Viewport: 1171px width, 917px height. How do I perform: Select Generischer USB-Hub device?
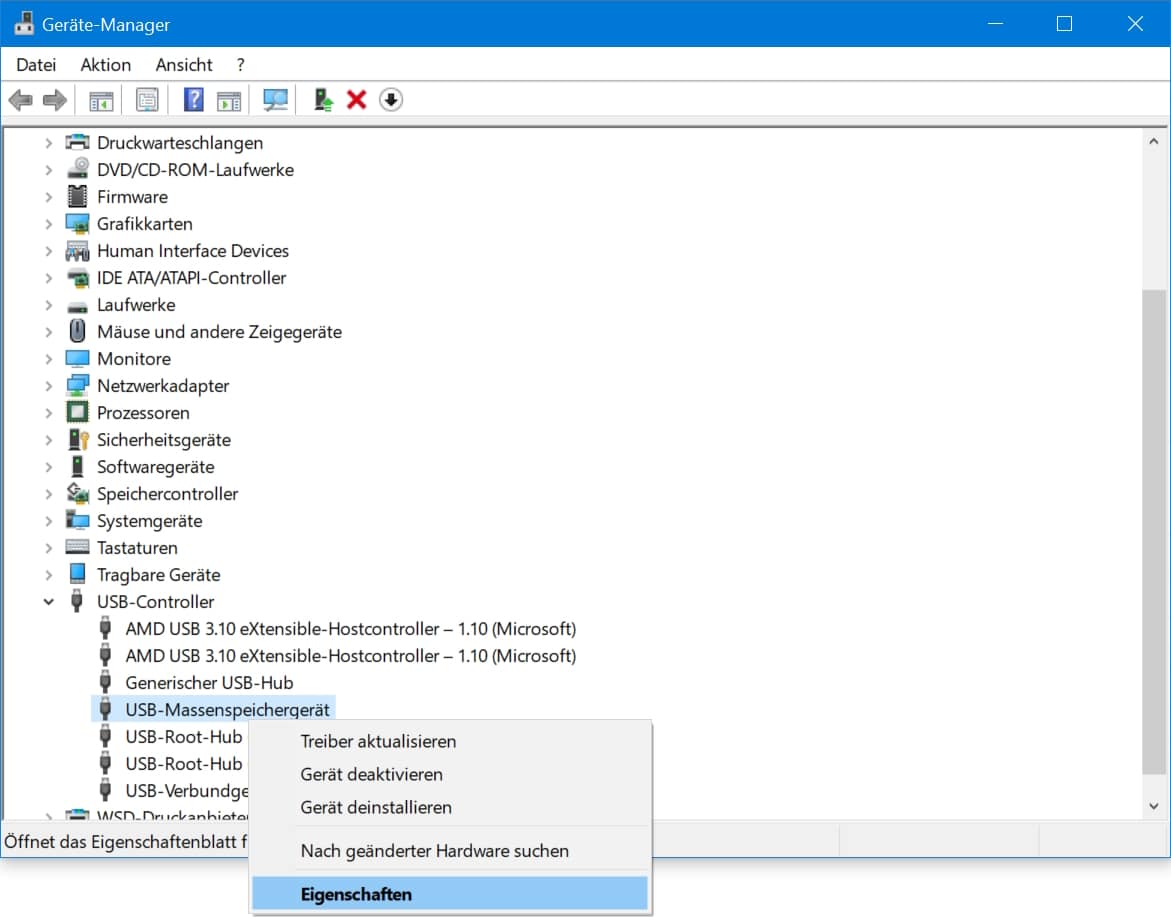[209, 683]
